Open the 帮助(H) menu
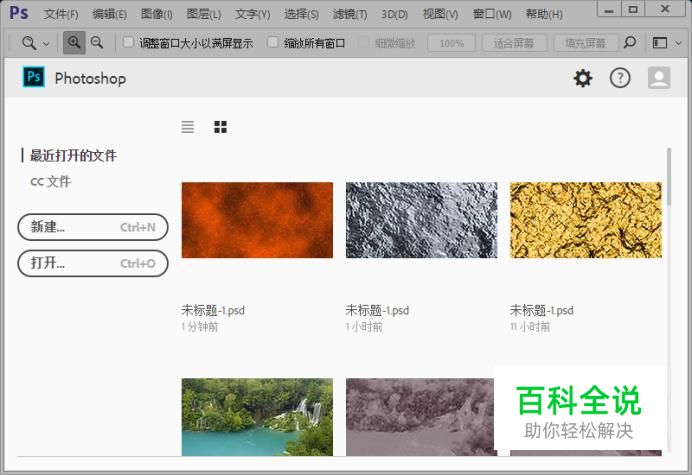The image size is (692, 475). 544,14
